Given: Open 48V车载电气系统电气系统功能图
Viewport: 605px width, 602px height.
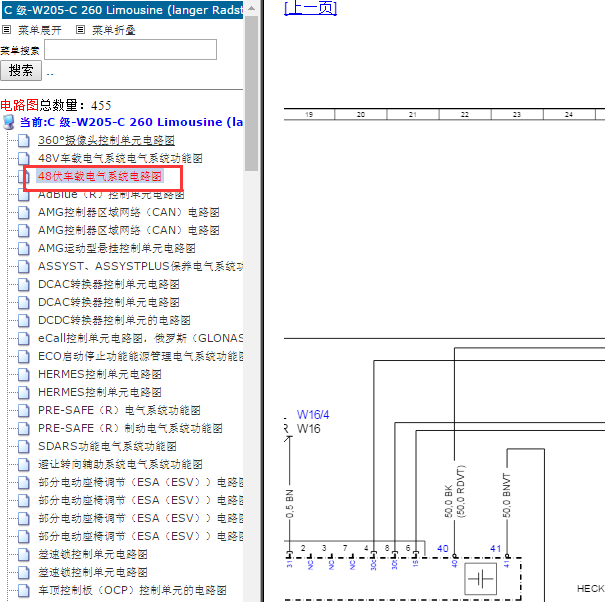Looking at the screenshot, I should (x=120, y=158).
